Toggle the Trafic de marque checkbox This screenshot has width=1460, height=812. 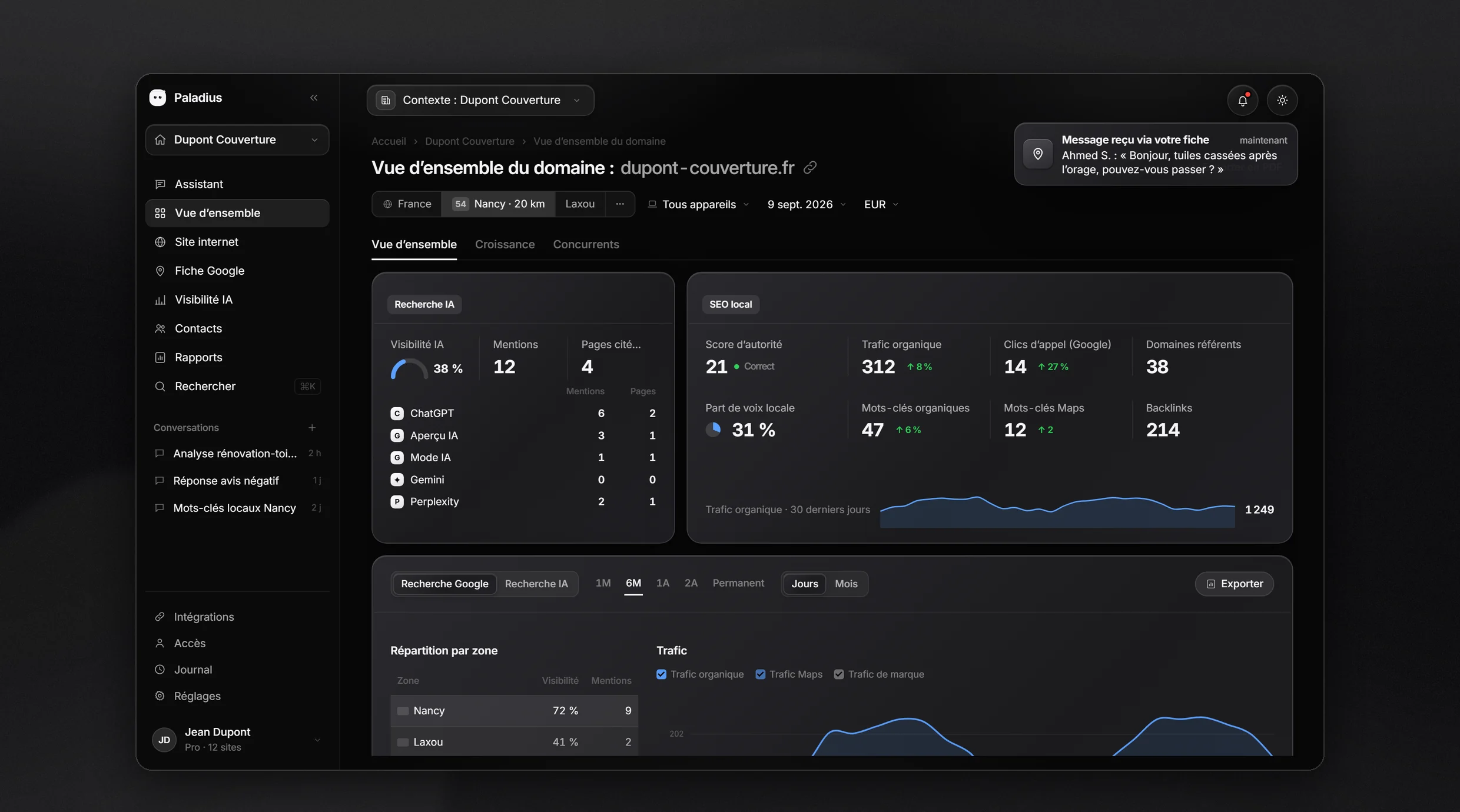(x=839, y=674)
